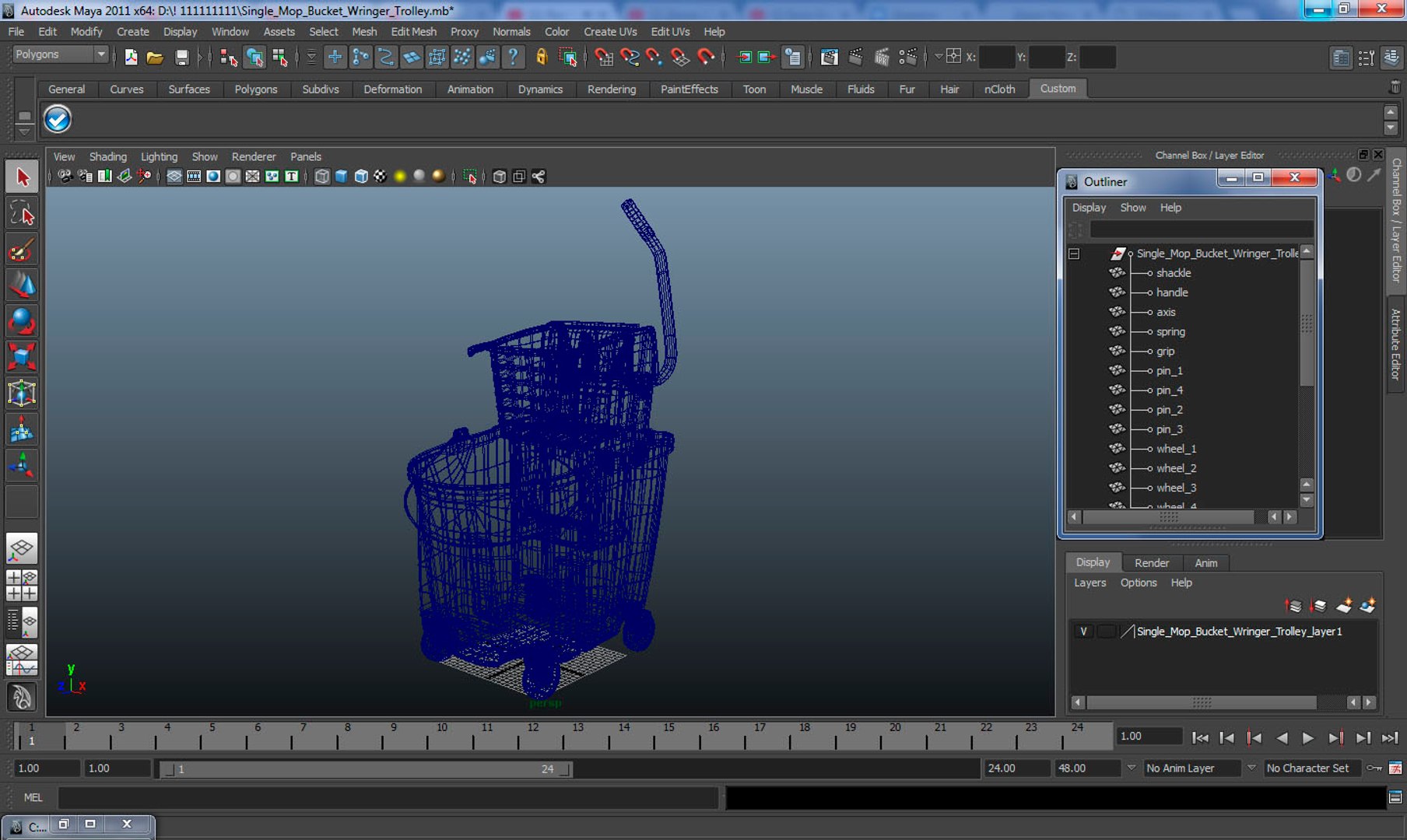The image size is (1407, 840).
Task: Activate the Scale tool cube icon
Action: click(x=22, y=356)
